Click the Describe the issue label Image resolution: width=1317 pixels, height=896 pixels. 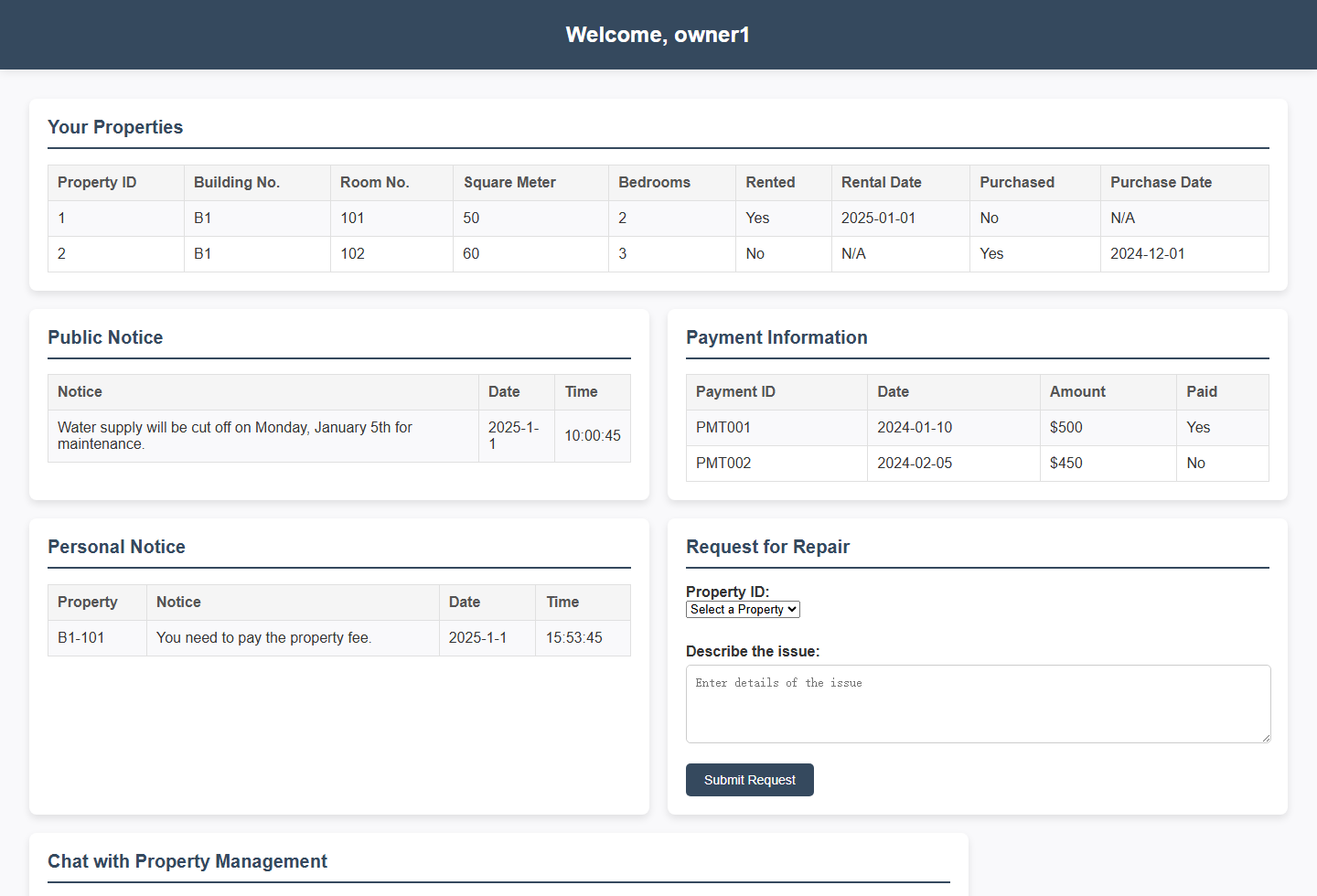tap(753, 652)
